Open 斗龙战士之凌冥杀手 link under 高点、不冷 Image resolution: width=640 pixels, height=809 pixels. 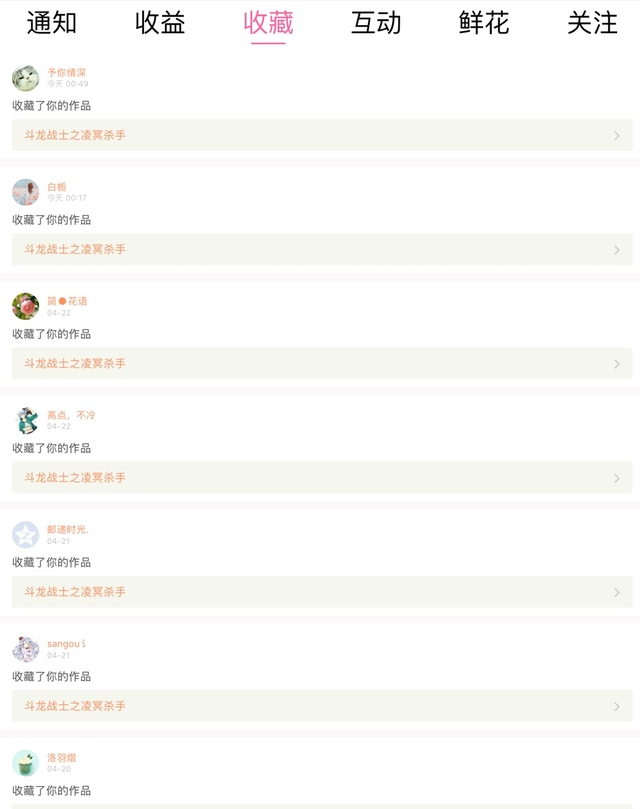click(76, 478)
